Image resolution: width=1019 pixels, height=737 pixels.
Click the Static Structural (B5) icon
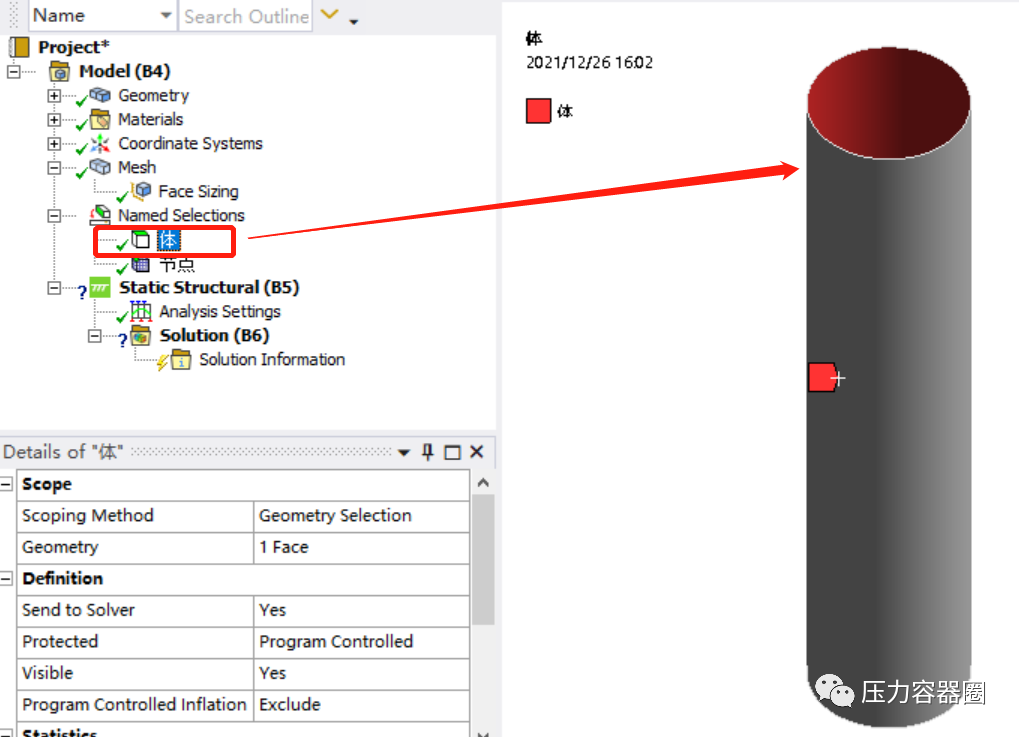point(100,287)
